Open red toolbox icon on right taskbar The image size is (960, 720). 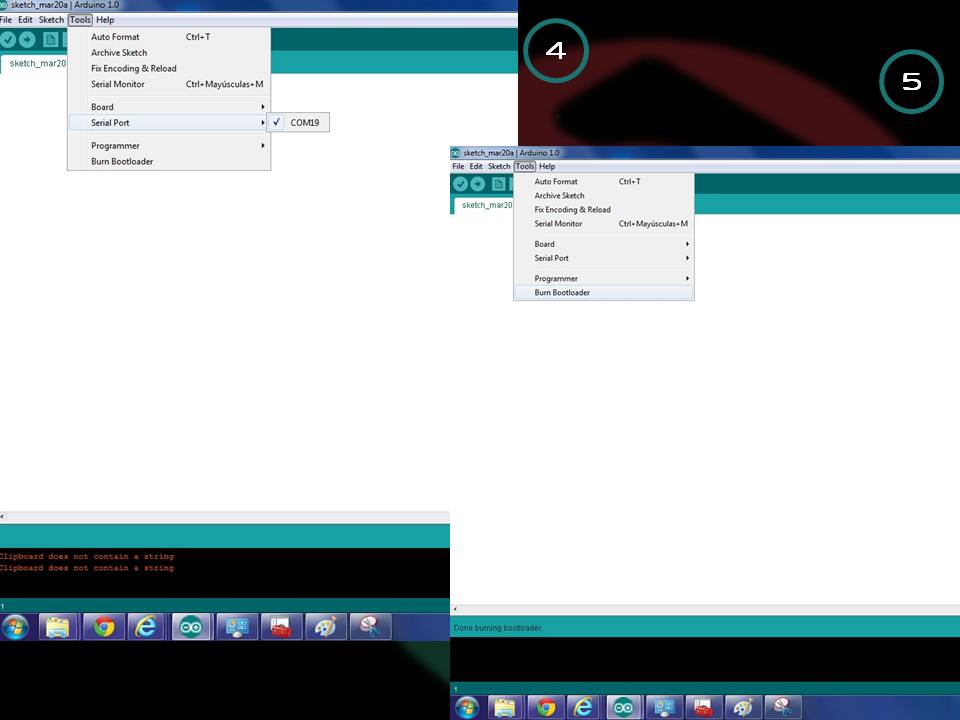click(x=703, y=708)
